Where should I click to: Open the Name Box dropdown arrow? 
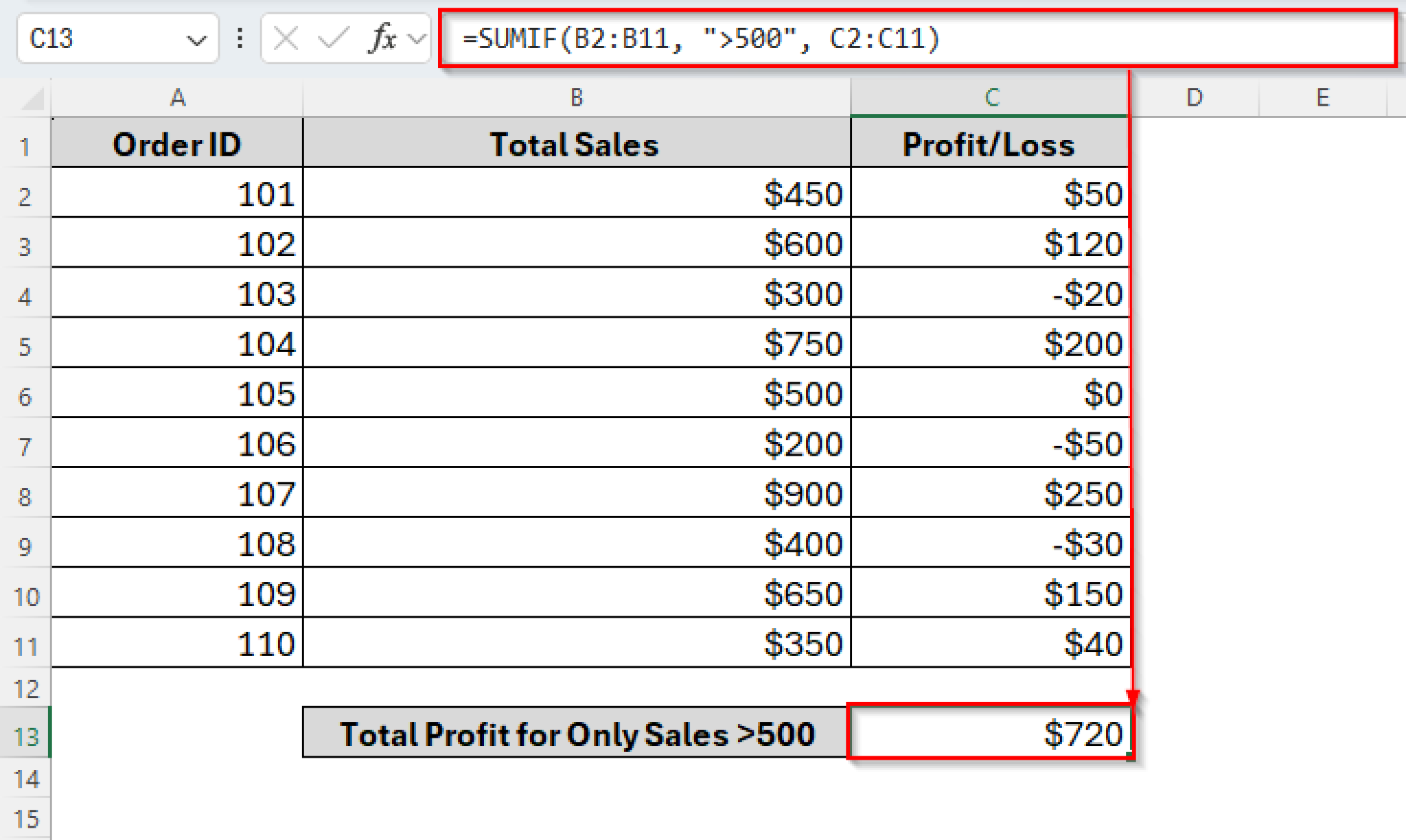click(x=197, y=39)
